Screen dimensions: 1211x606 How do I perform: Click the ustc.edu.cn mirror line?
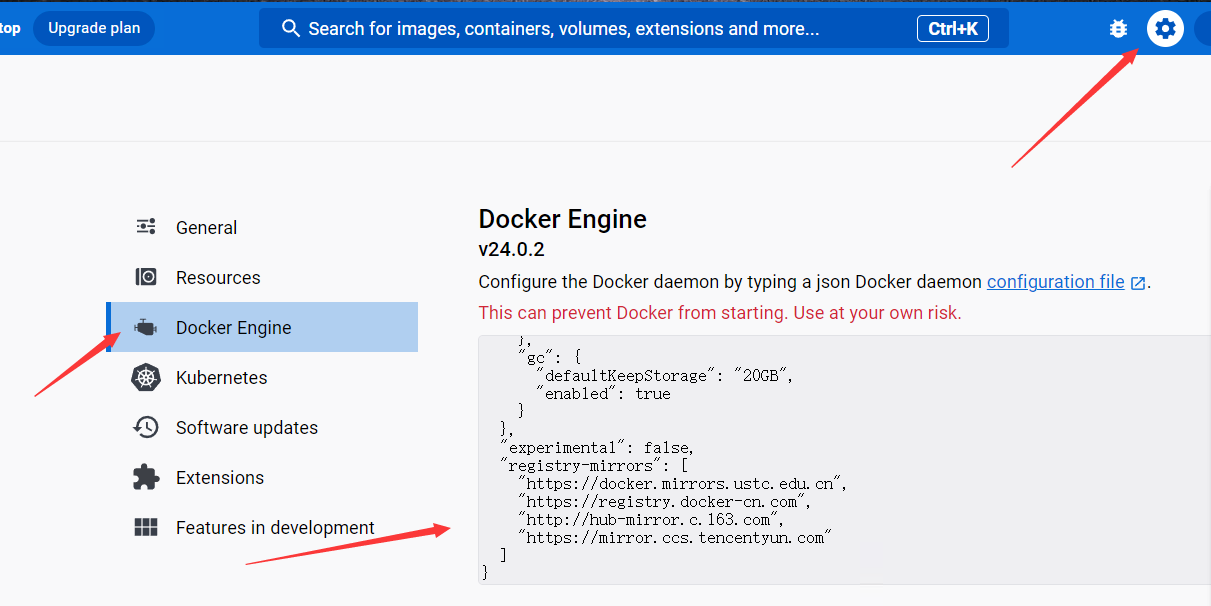click(x=682, y=483)
